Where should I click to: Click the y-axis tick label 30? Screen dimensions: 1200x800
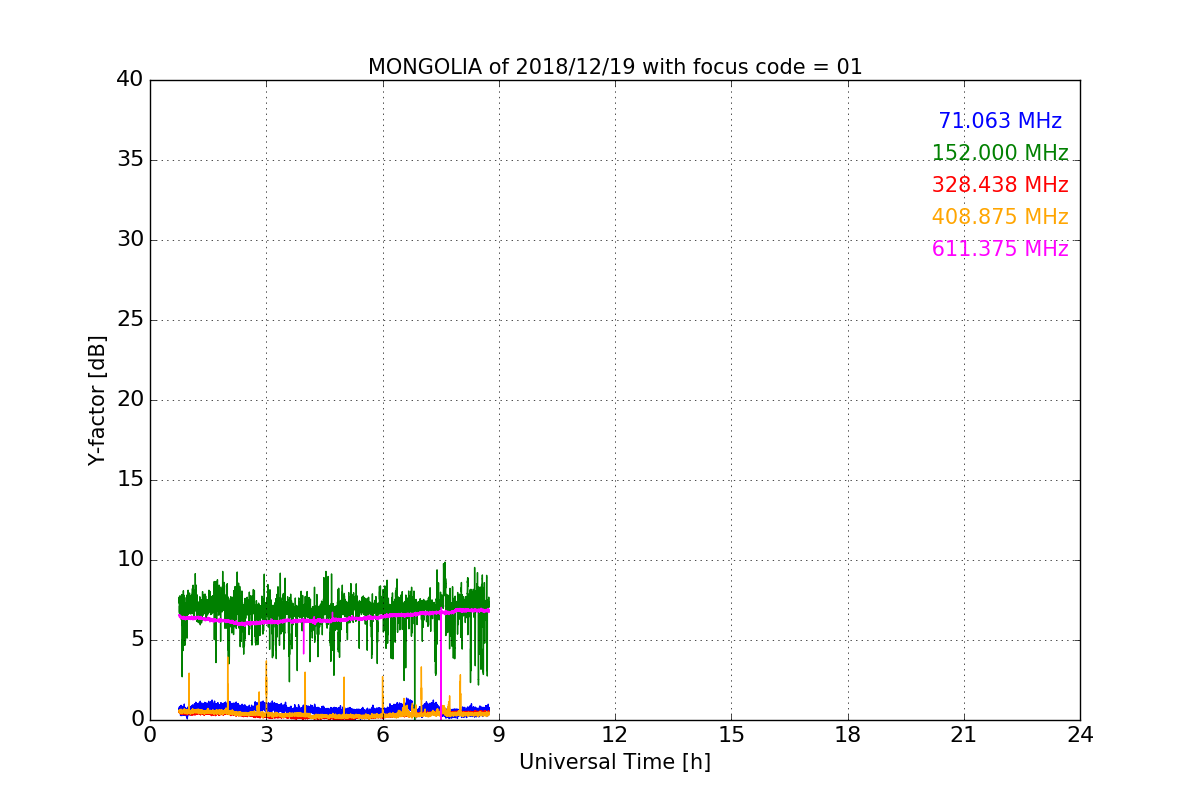point(130,240)
